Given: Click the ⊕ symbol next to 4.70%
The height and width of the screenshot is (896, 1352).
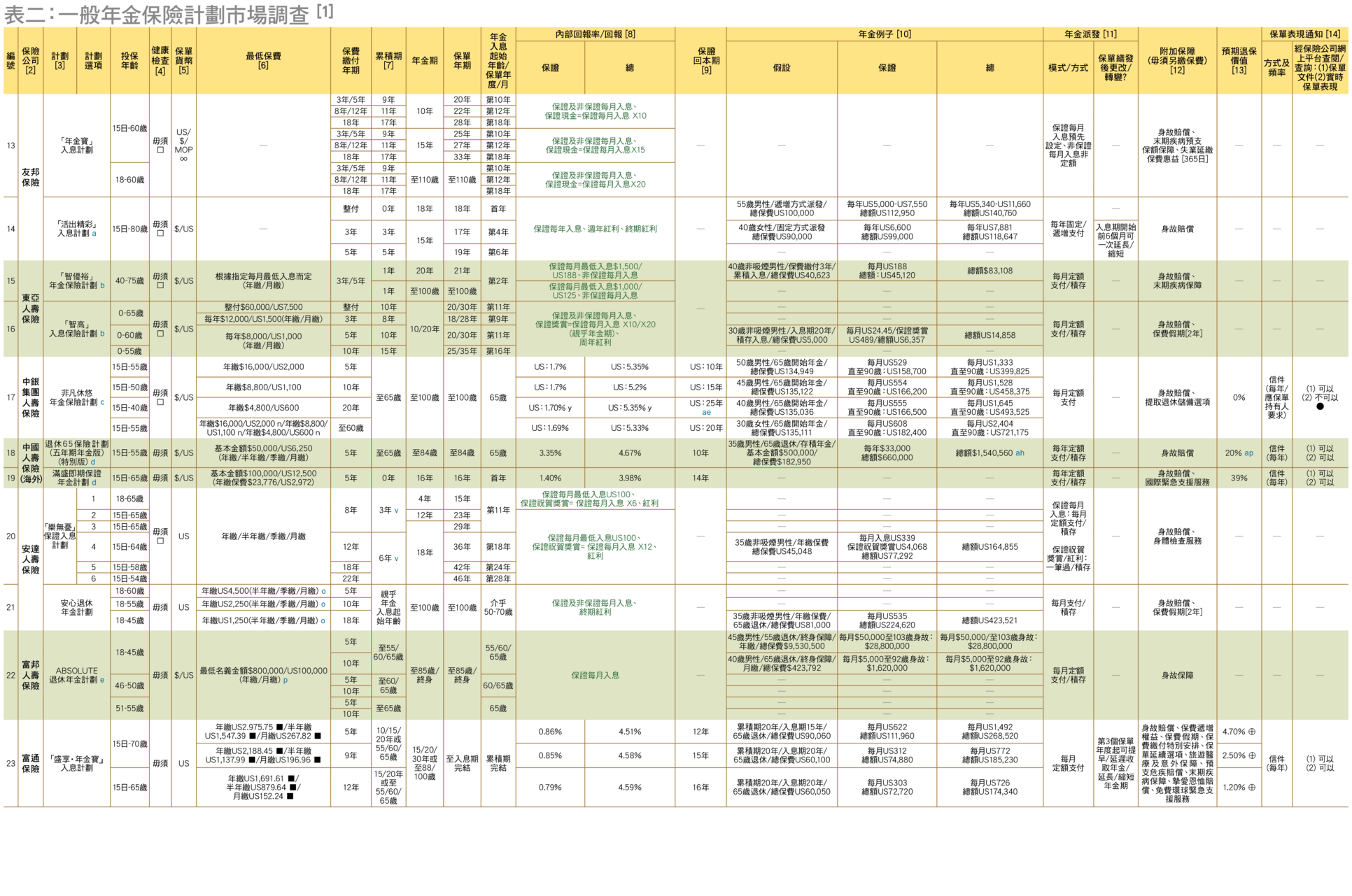Looking at the screenshot, I should tap(1252, 732).
